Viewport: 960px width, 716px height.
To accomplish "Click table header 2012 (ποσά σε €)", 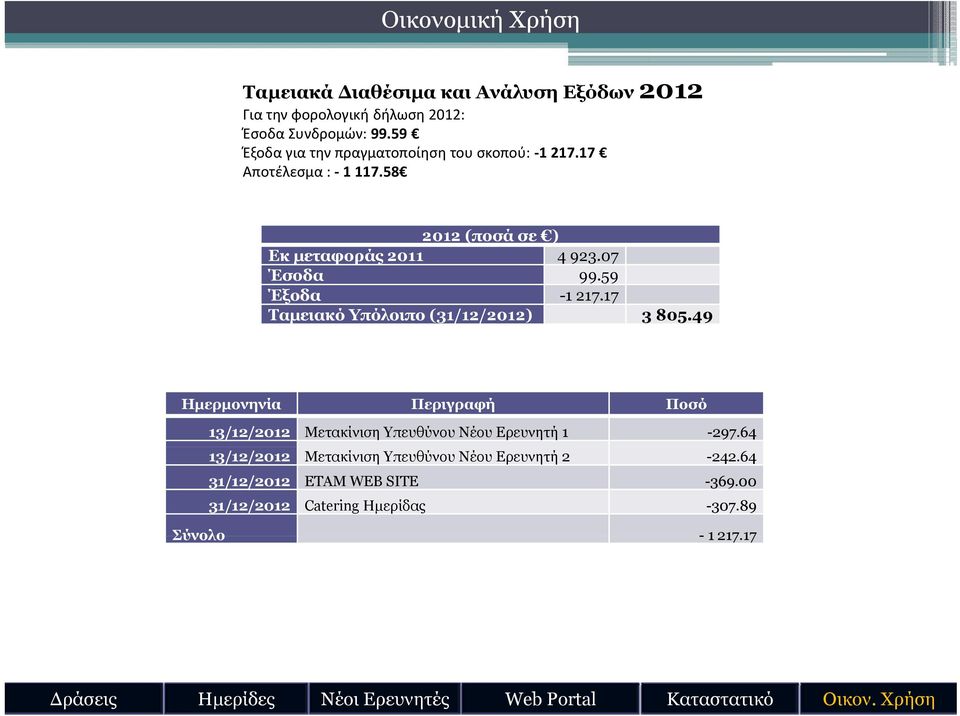I will pos(490,235).
